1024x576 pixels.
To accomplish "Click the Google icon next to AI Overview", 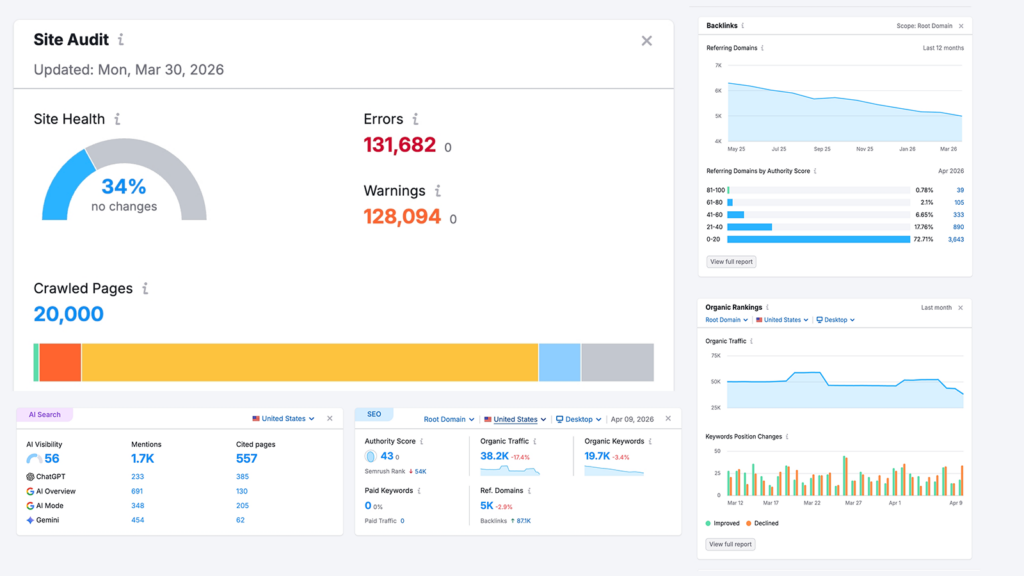I will pos(30,491).
